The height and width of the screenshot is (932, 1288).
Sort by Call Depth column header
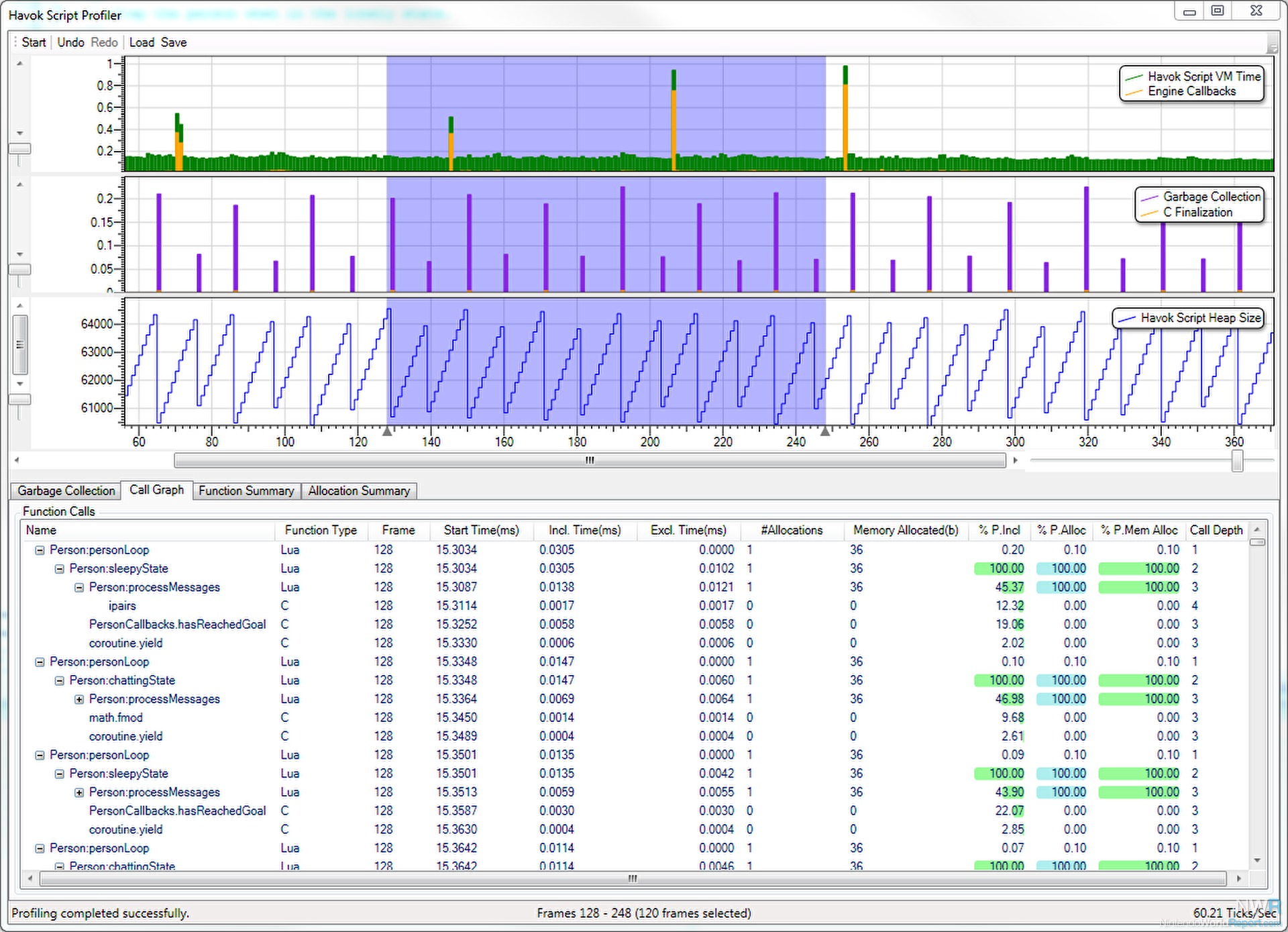(1216, 530)
